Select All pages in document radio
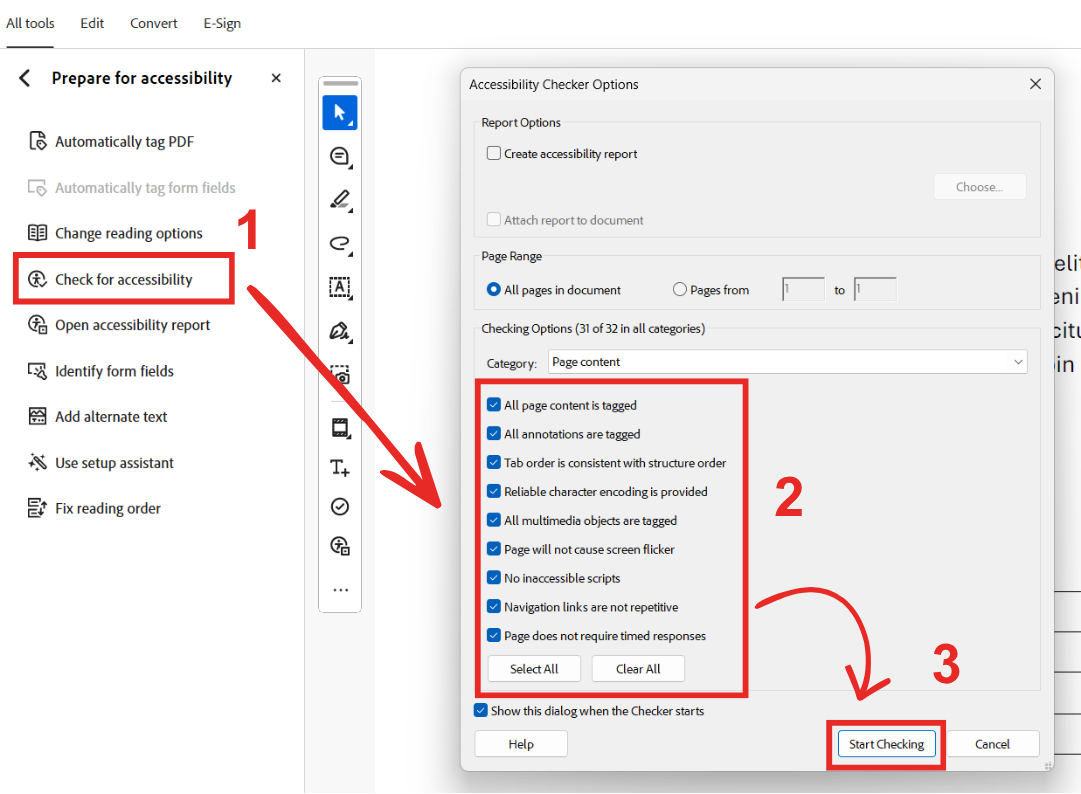The image size is (1081, 794). [494, 289]
